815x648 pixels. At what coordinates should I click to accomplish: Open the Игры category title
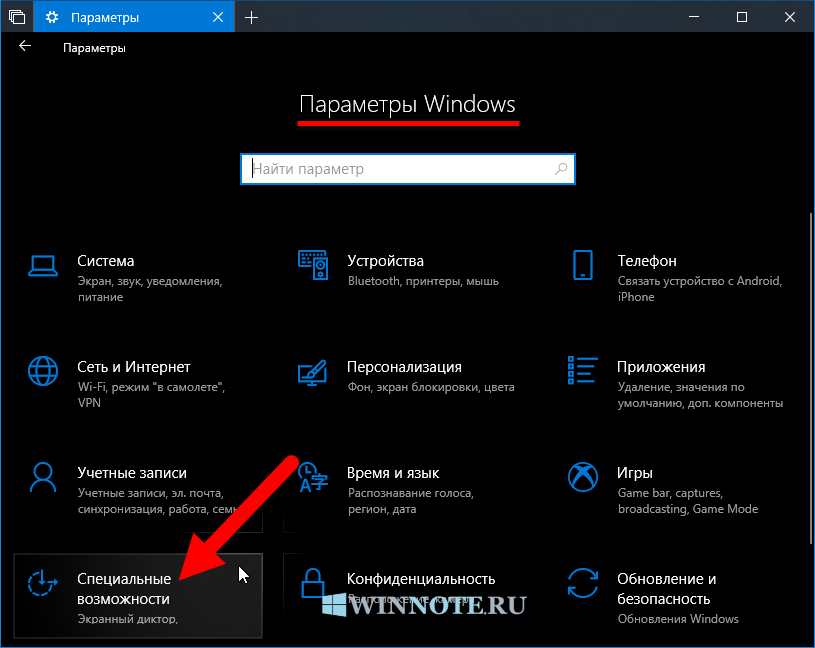(x=634, y=473)
